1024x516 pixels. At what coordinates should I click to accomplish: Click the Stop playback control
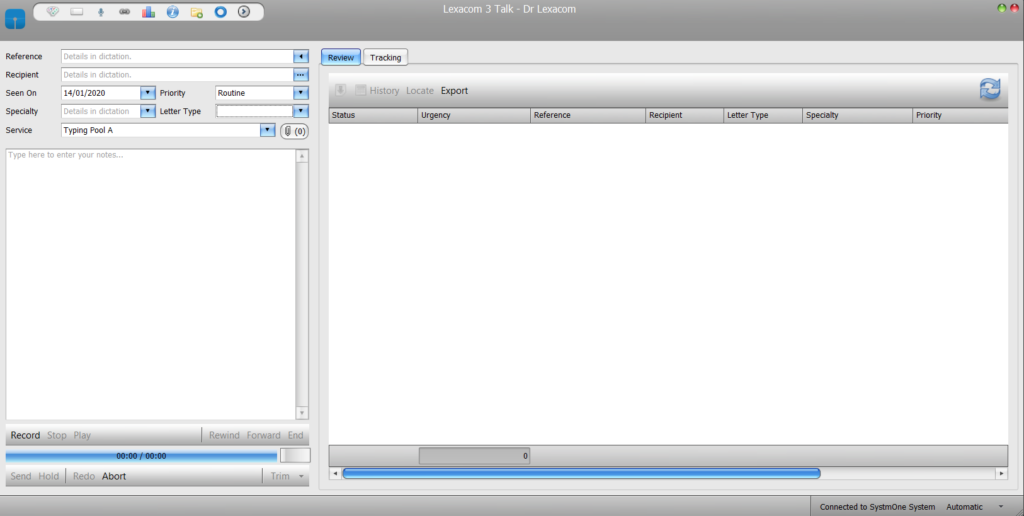pos(57,435)
